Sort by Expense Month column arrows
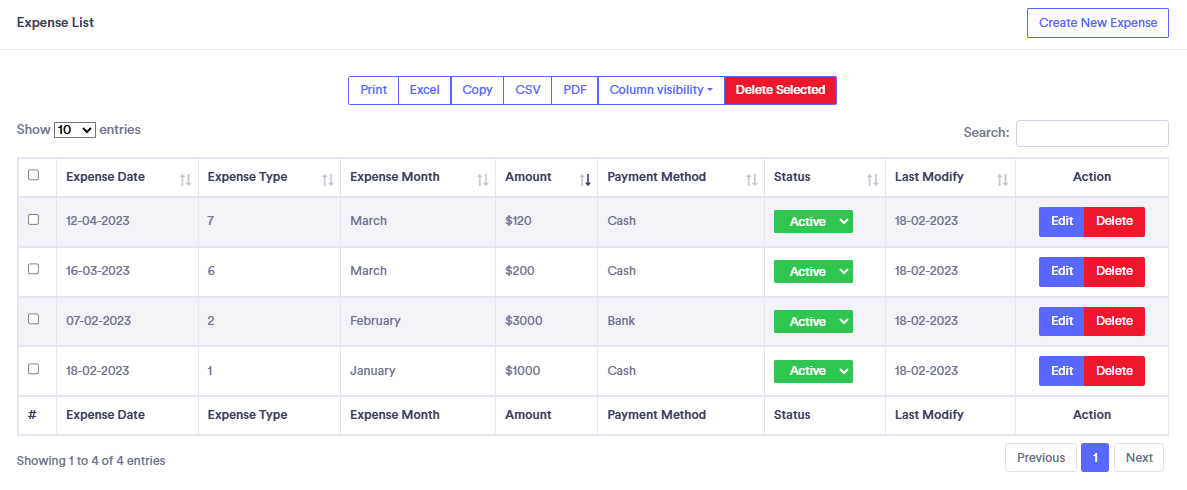 [x=483, y=179]
